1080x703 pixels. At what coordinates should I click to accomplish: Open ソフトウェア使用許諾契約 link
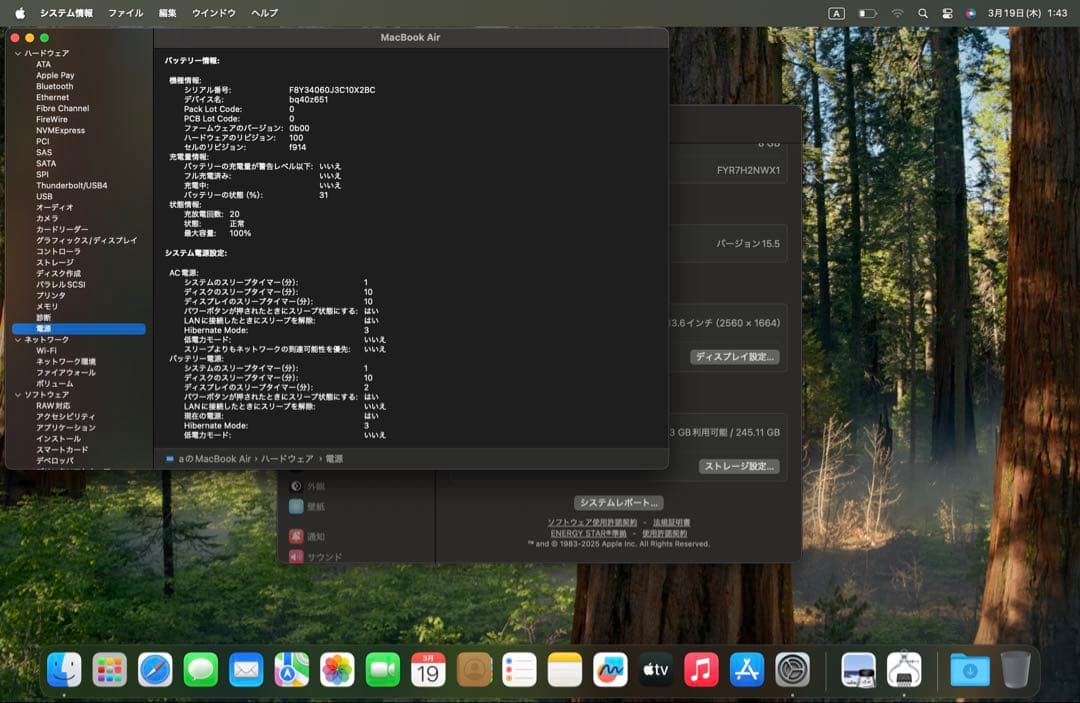(592, 523)
